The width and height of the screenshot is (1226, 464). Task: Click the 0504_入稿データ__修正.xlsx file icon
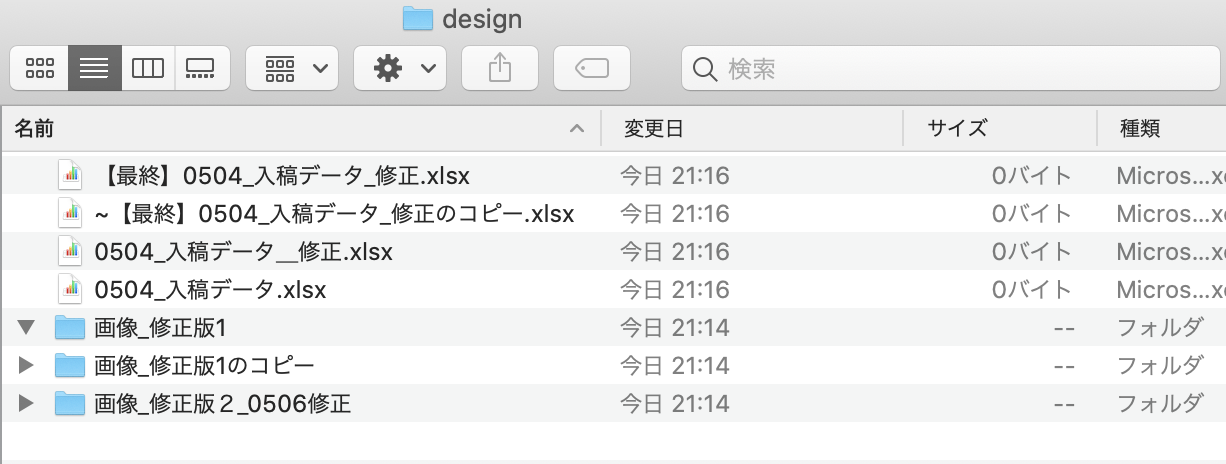pos(70,251)
